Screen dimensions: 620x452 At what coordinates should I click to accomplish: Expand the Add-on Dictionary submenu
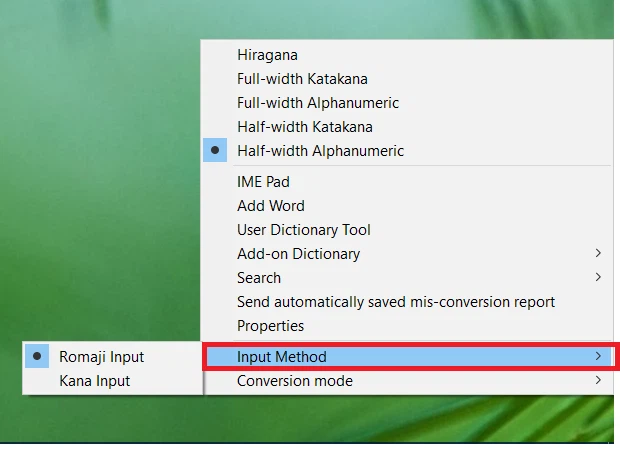click(x=298, y=254)
